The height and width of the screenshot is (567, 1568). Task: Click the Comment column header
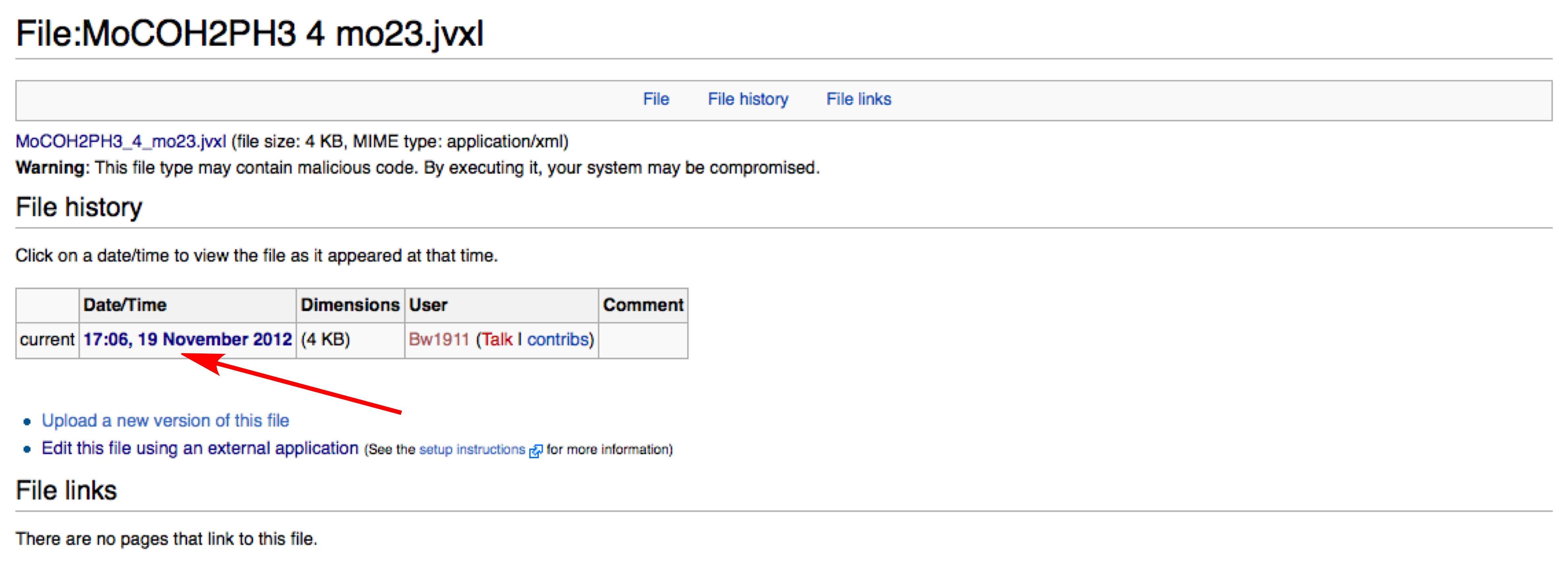tap(643, 305)
